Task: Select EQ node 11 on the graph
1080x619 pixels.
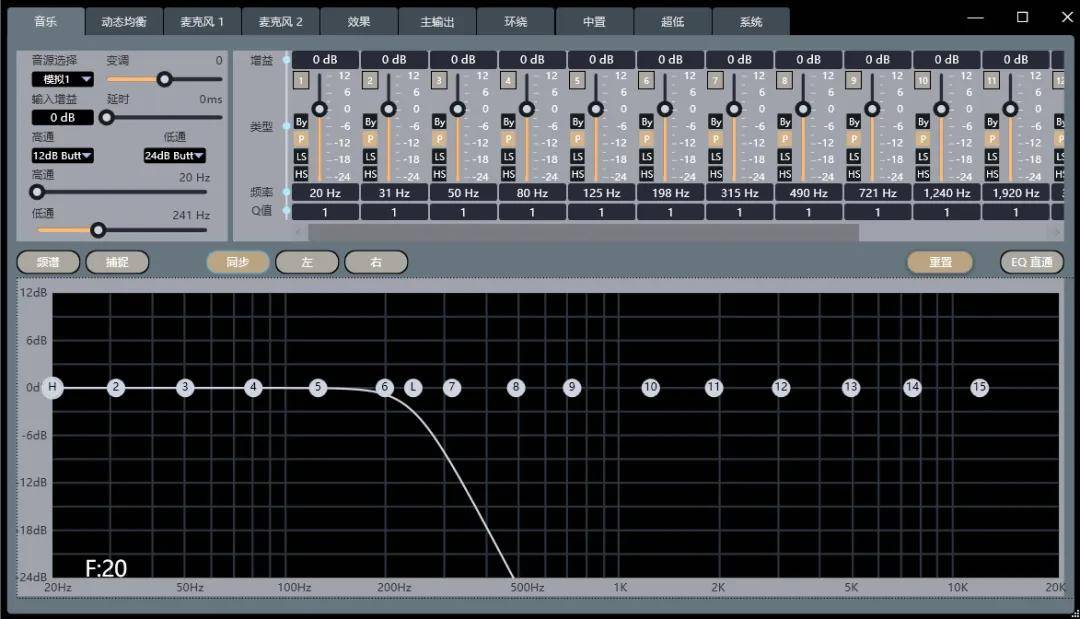Action: [714, 387]
